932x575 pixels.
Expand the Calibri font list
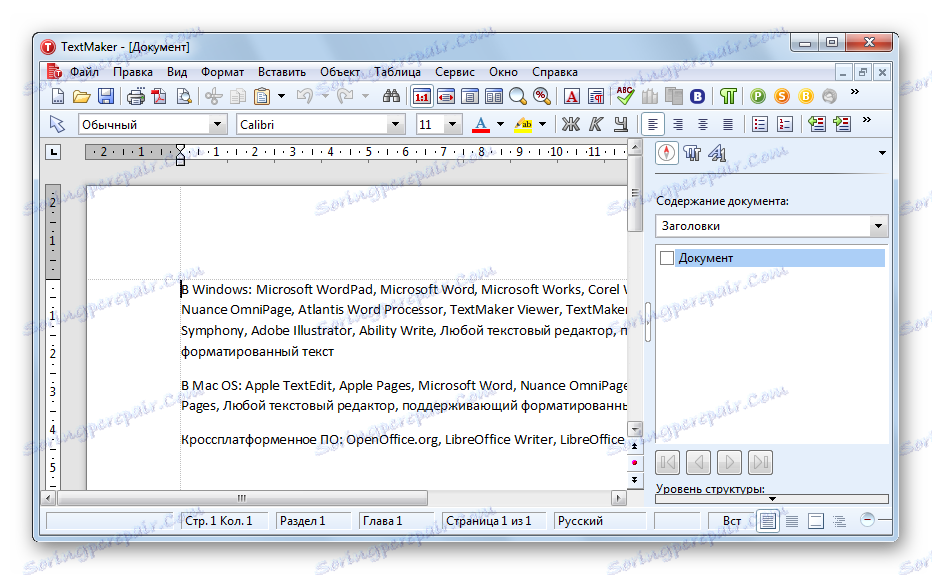click(x=395, y=124)
